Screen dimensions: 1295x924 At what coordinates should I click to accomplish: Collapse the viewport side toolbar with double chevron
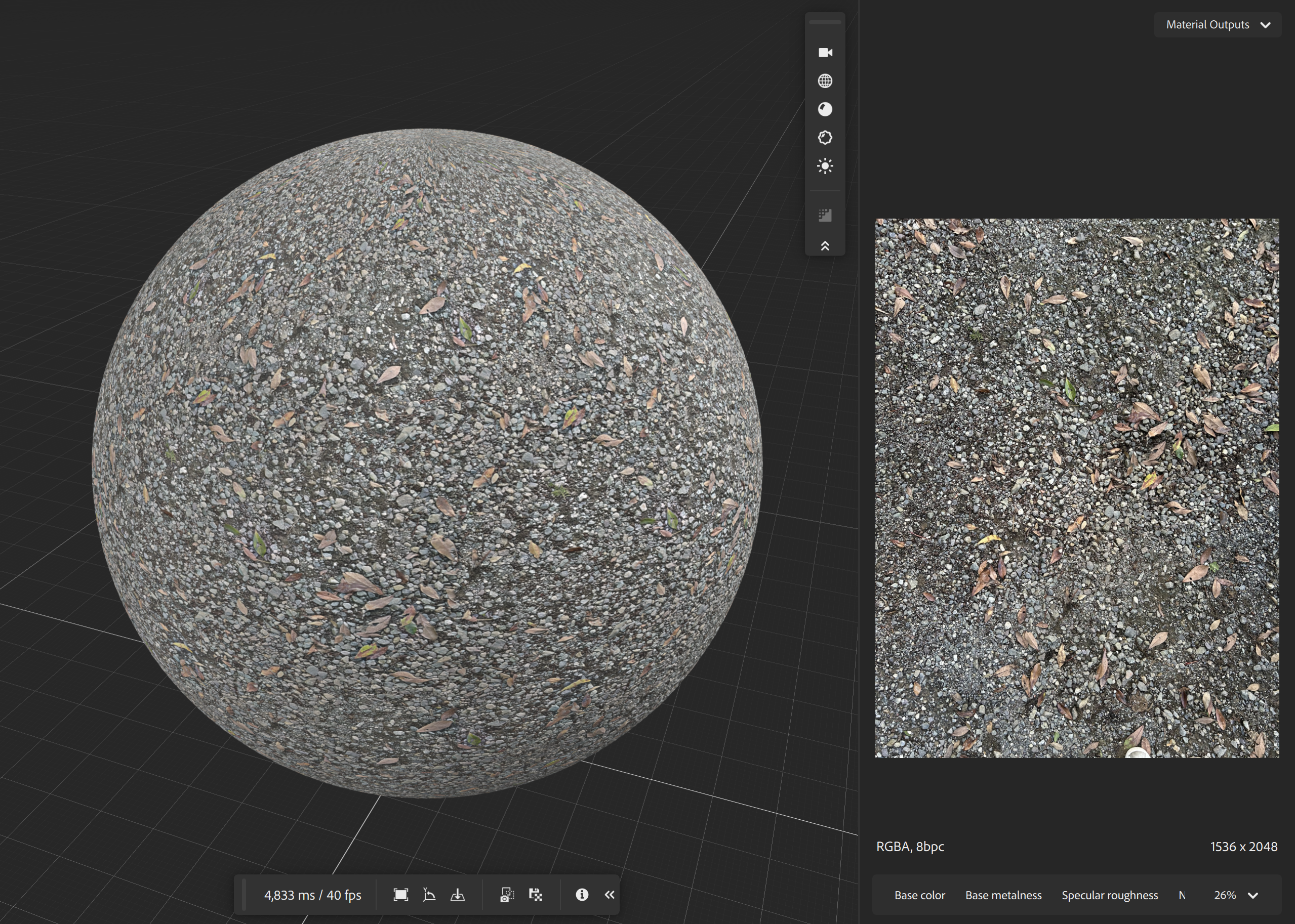[x=825, y=246]
